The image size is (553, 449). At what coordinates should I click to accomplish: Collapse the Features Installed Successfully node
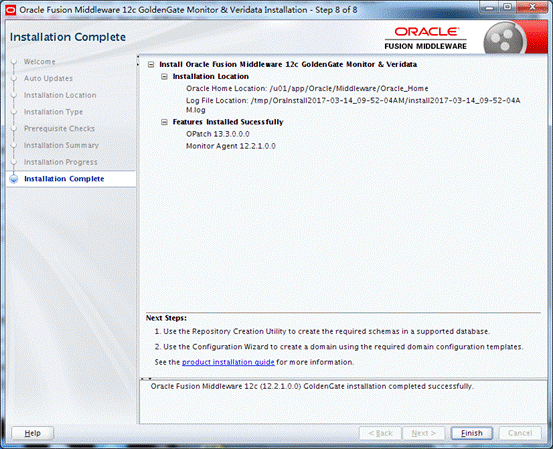tap(164, 122)
